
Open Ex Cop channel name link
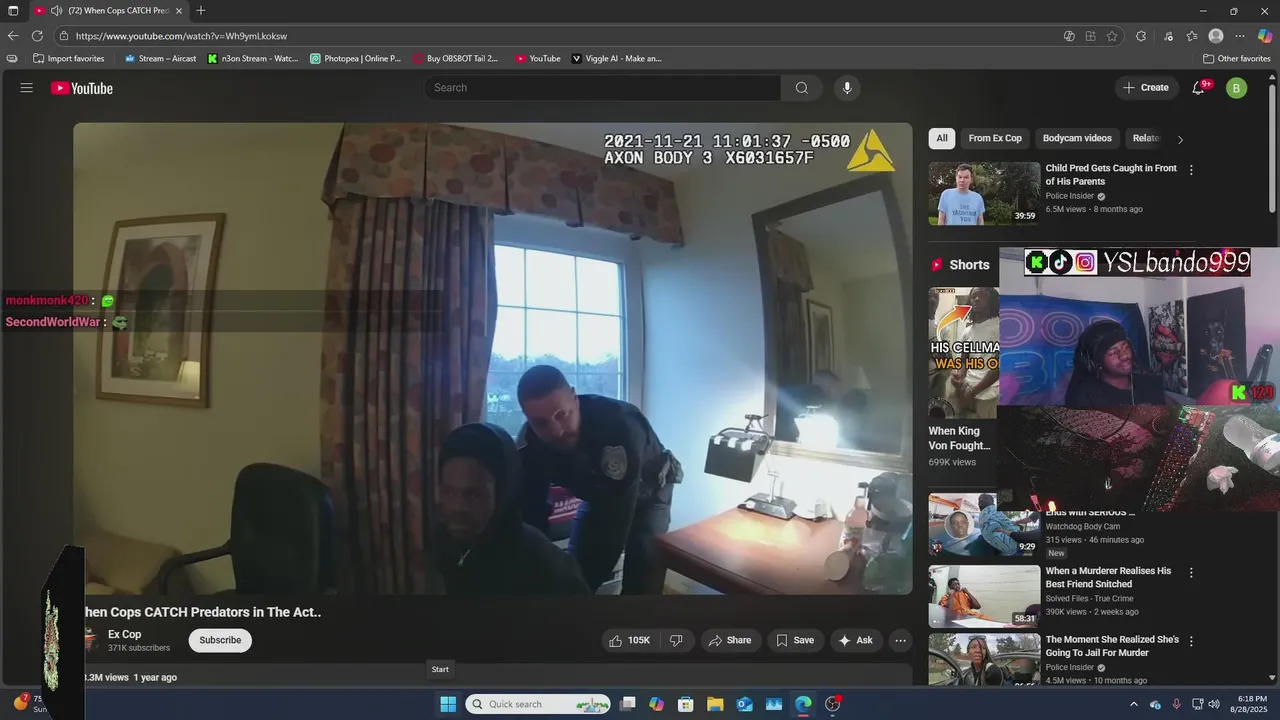[125, 634]
